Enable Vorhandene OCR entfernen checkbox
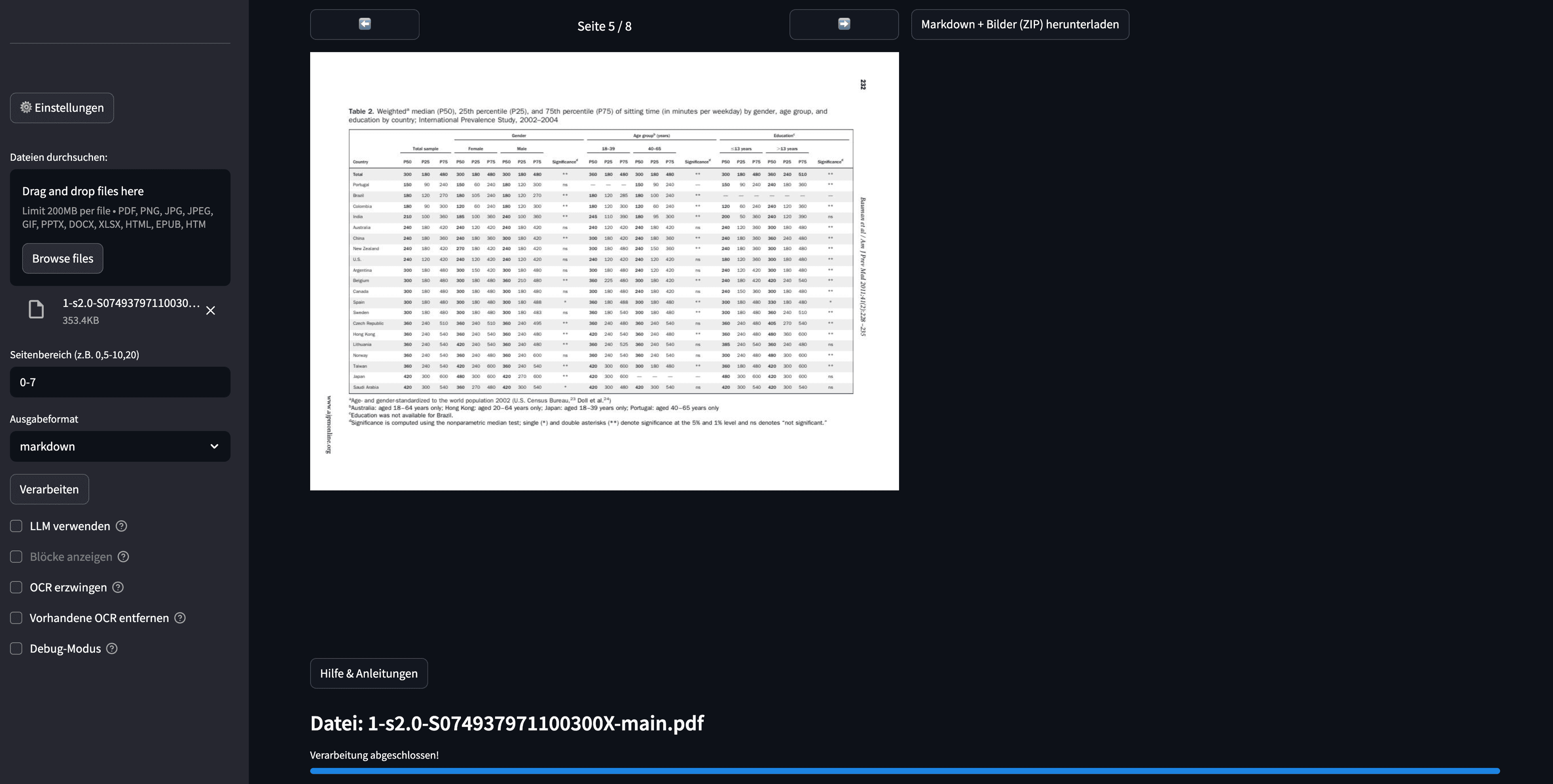1553x784 pixels. point(16,618)
